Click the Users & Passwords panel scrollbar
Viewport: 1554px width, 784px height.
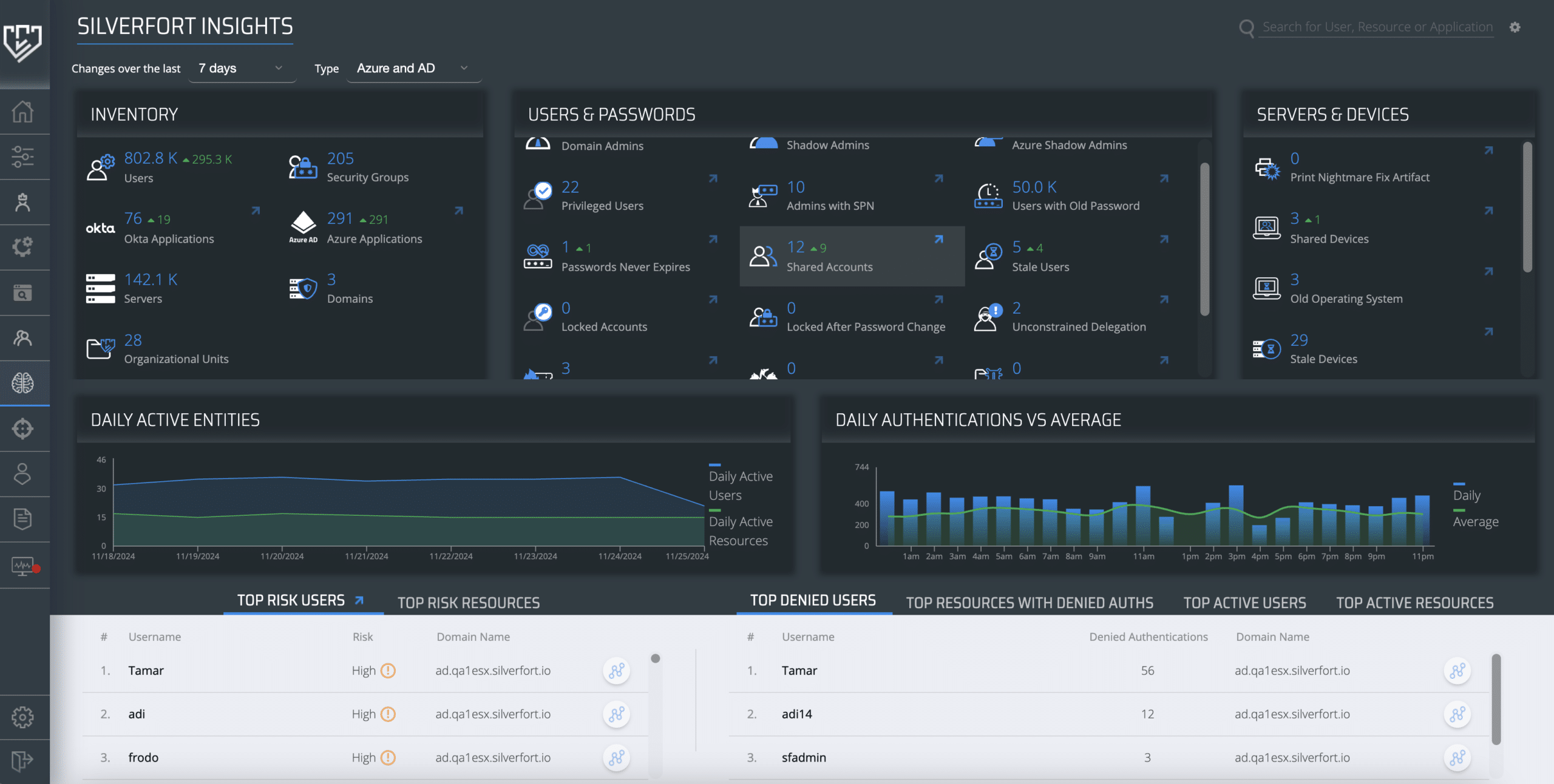click(x=1204, y=240)
